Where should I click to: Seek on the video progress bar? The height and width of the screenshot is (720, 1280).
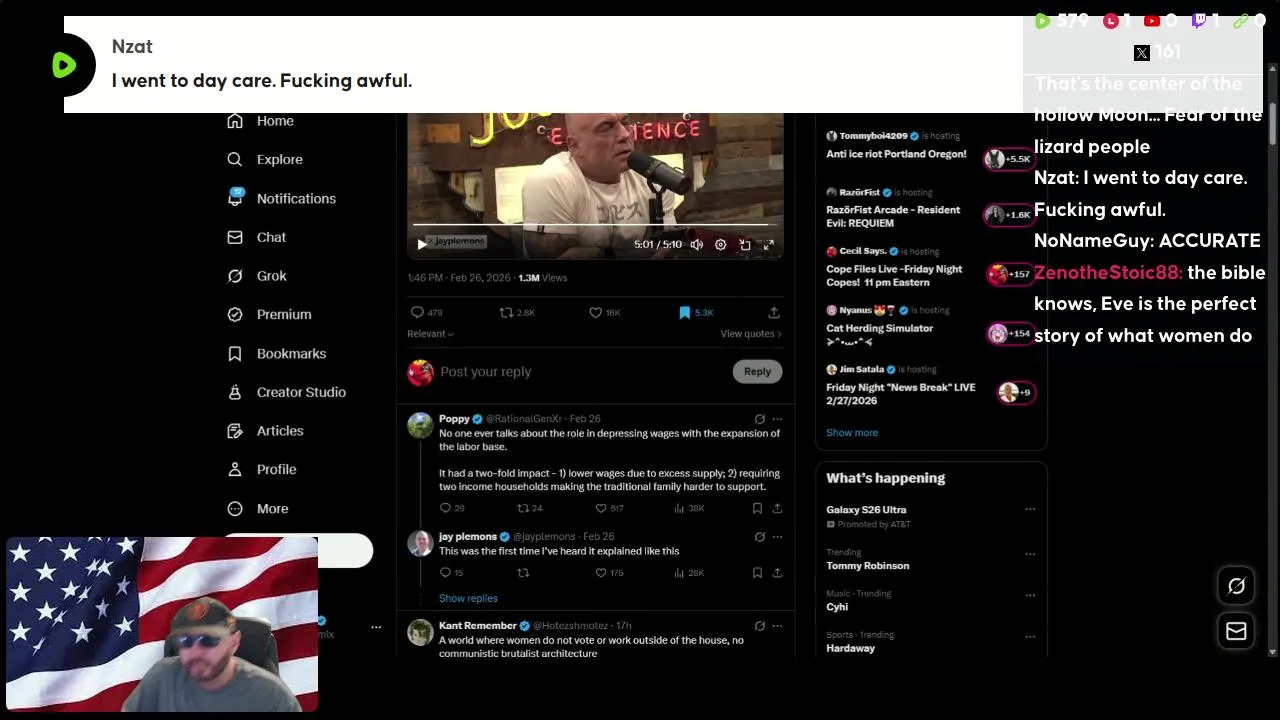(x=595, y=225)
